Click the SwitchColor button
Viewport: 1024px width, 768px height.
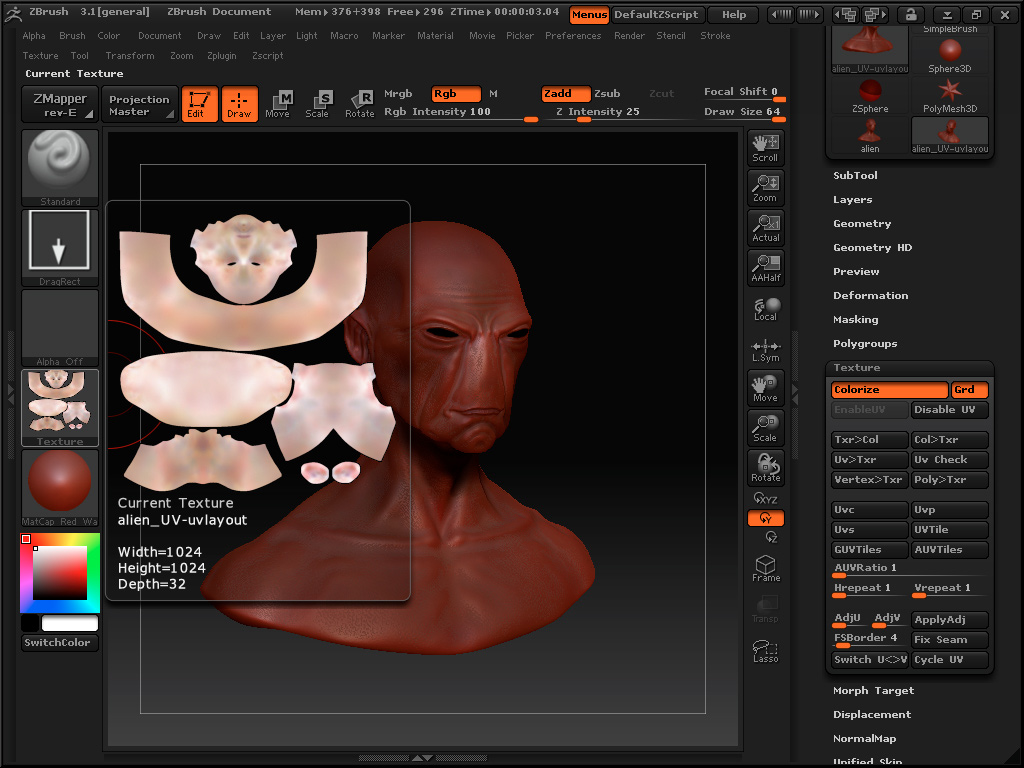60,643
